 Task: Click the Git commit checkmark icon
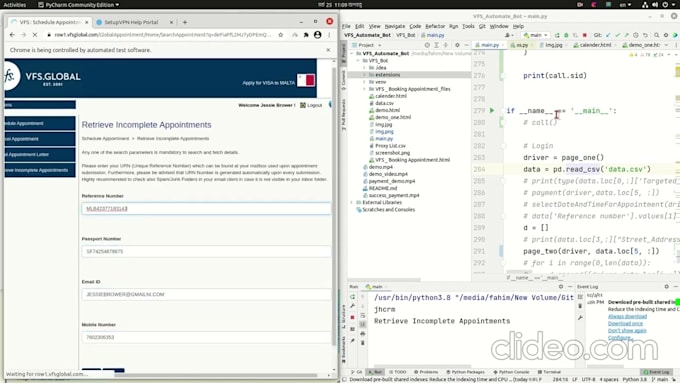[x=618, y=35]
